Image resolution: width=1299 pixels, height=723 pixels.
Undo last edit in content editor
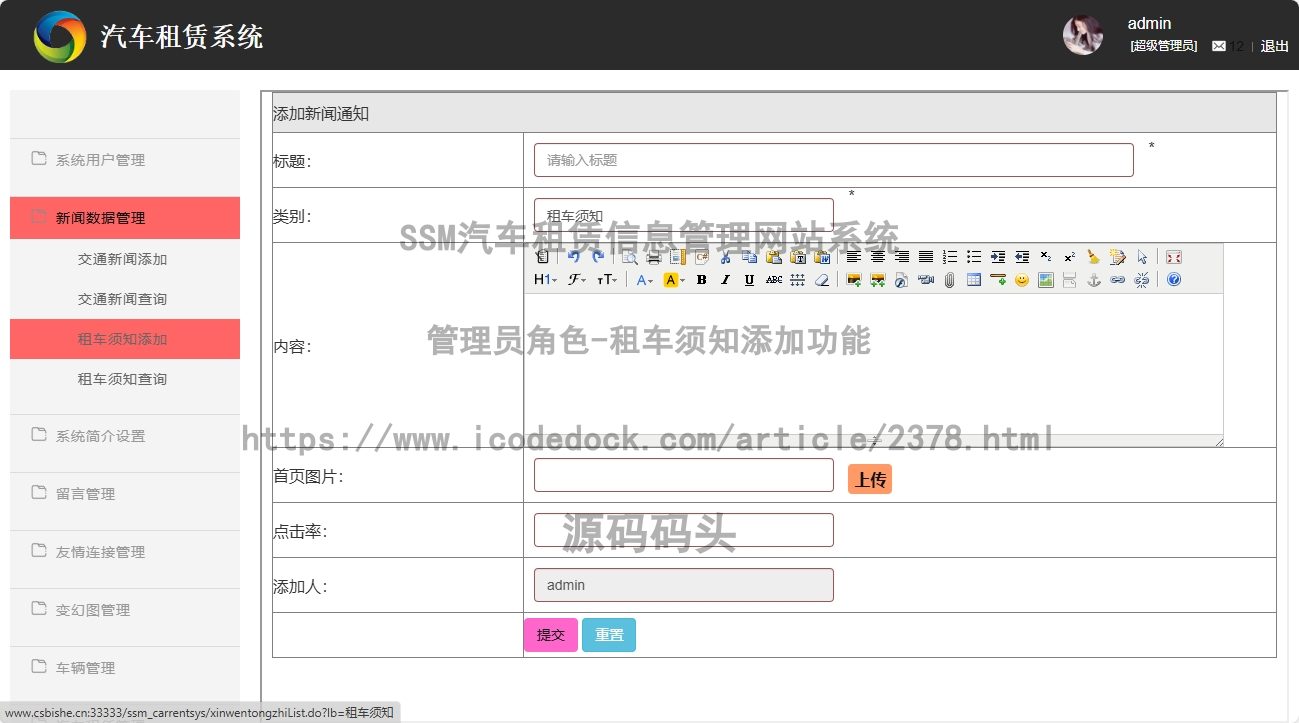pyautogui.click(x=574, y=257)
